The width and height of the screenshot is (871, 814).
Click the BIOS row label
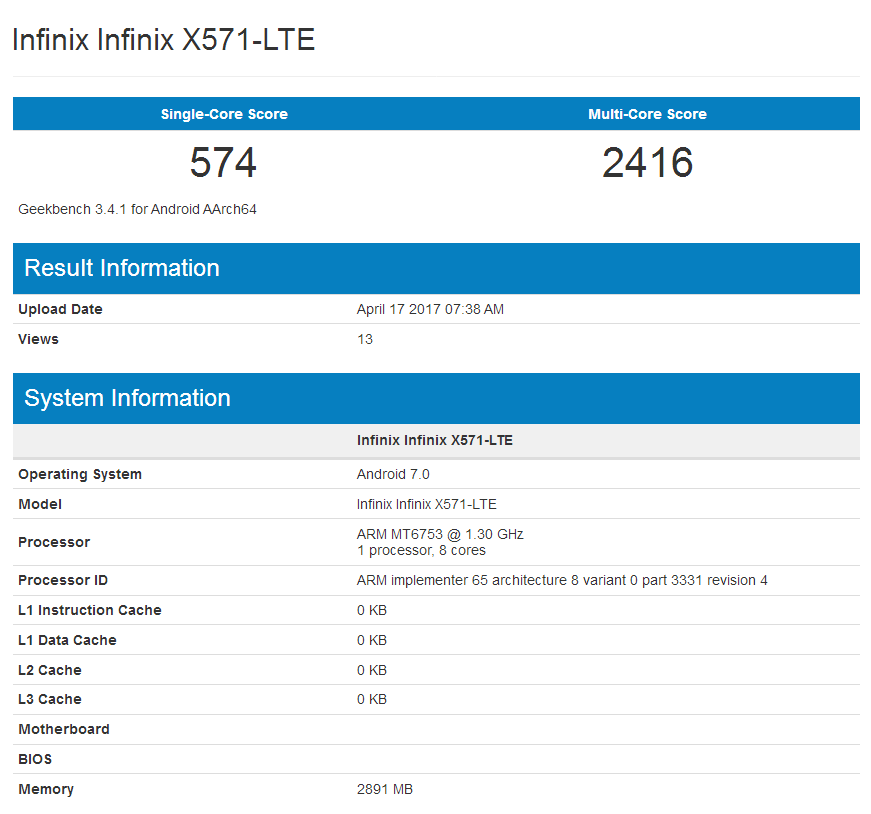pyautogui.click(x=35, y=759)
